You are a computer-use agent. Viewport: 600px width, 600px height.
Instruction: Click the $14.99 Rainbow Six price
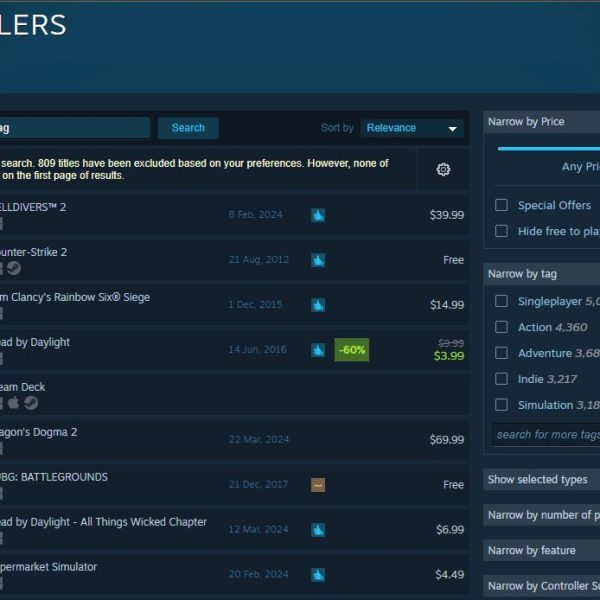447,305
